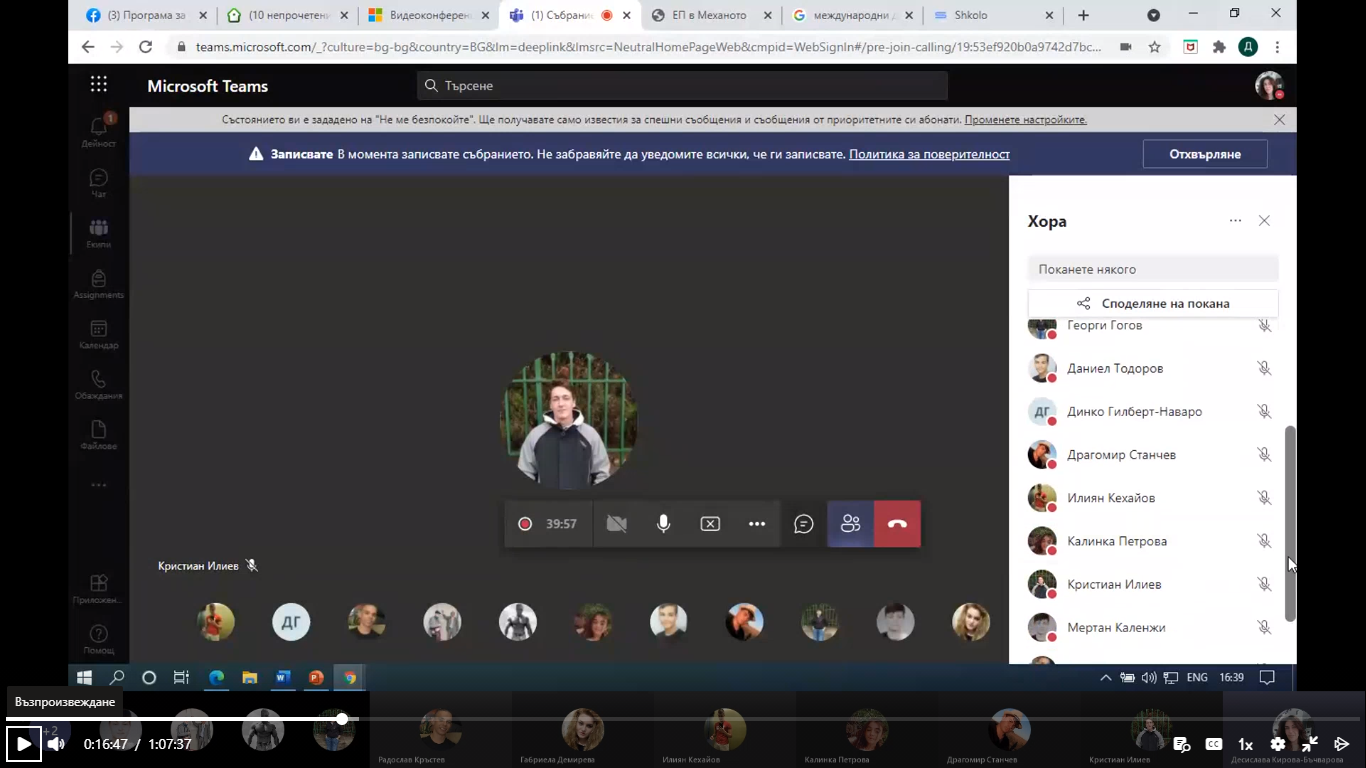This screenshot has width=1366, height=768.
Task: Play the video recording
Action: (23, 744)
